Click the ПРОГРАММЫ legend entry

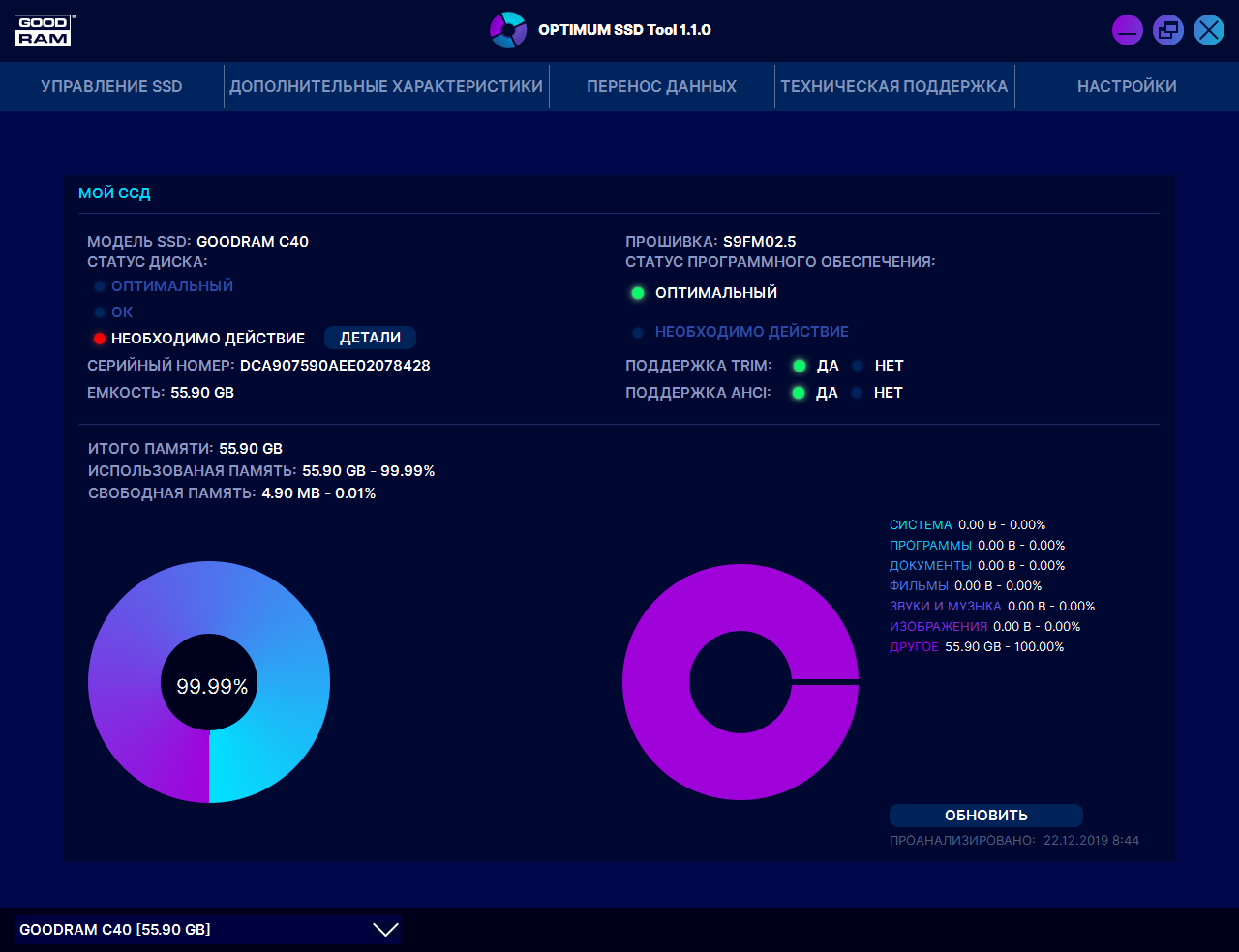[x=978, y=546]
